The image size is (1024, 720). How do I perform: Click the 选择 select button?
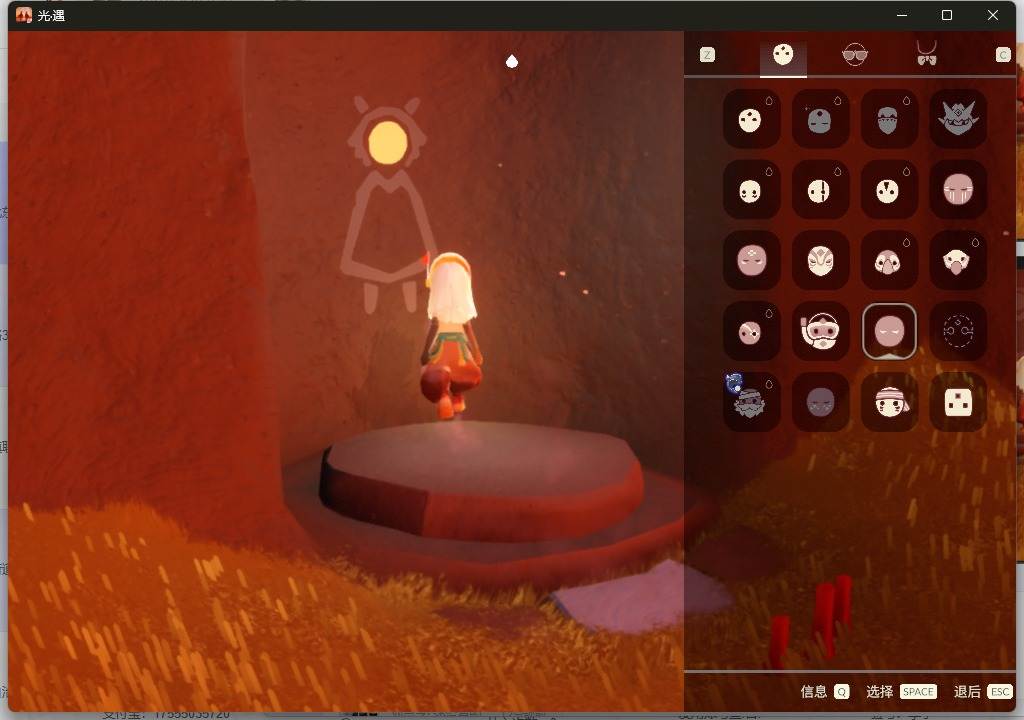901,691
